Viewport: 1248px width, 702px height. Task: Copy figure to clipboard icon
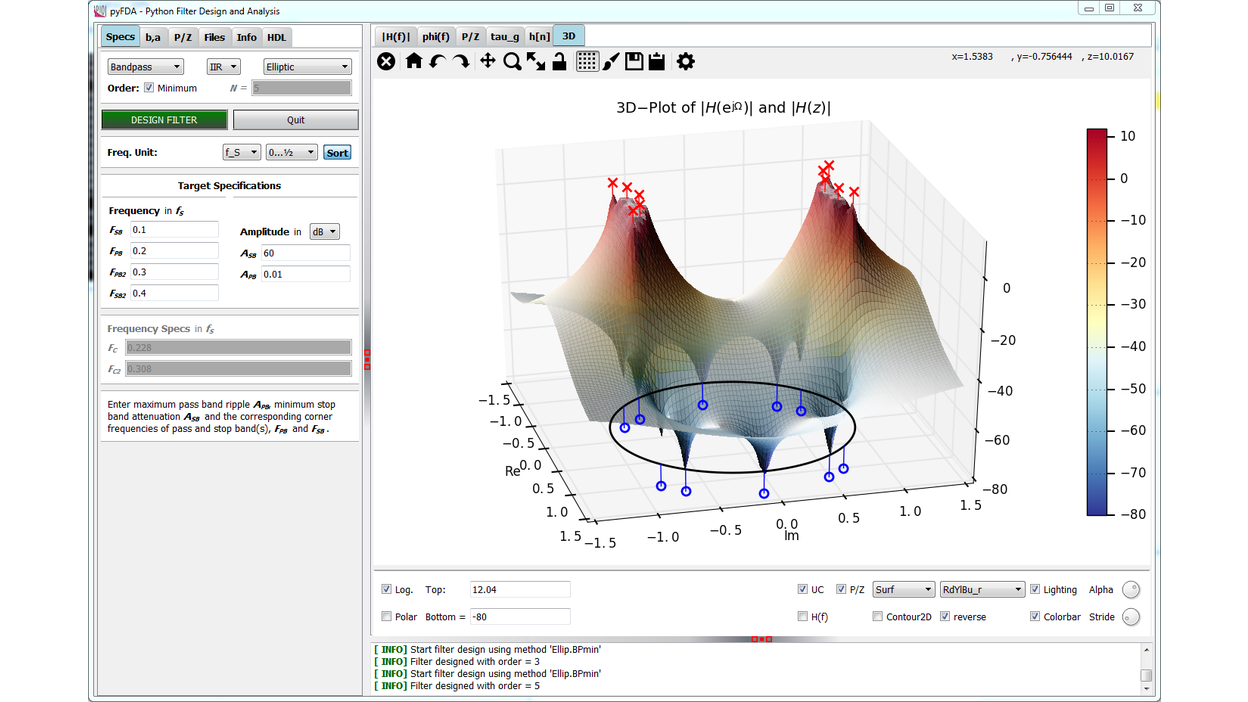pyautogui.click(x=657, y=62)
